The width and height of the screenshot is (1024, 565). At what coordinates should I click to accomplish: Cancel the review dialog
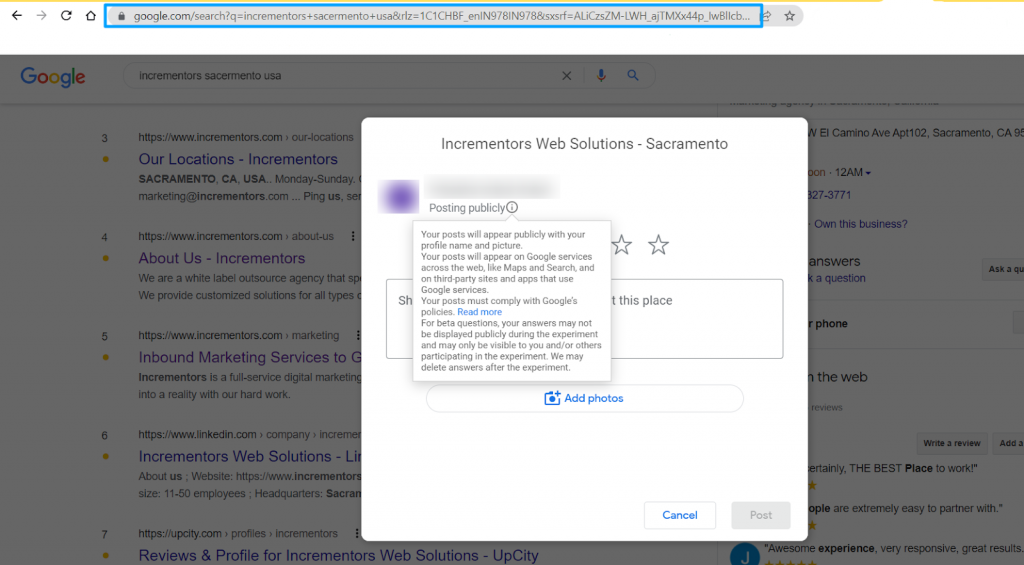click(x=680, y=515)
